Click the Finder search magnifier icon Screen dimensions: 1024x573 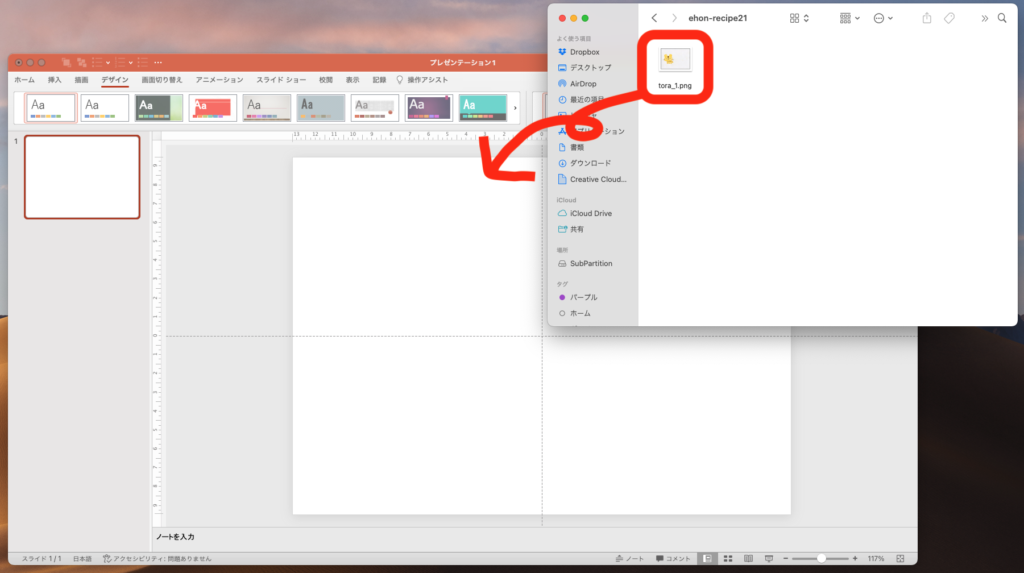[x=1002, y=18]
